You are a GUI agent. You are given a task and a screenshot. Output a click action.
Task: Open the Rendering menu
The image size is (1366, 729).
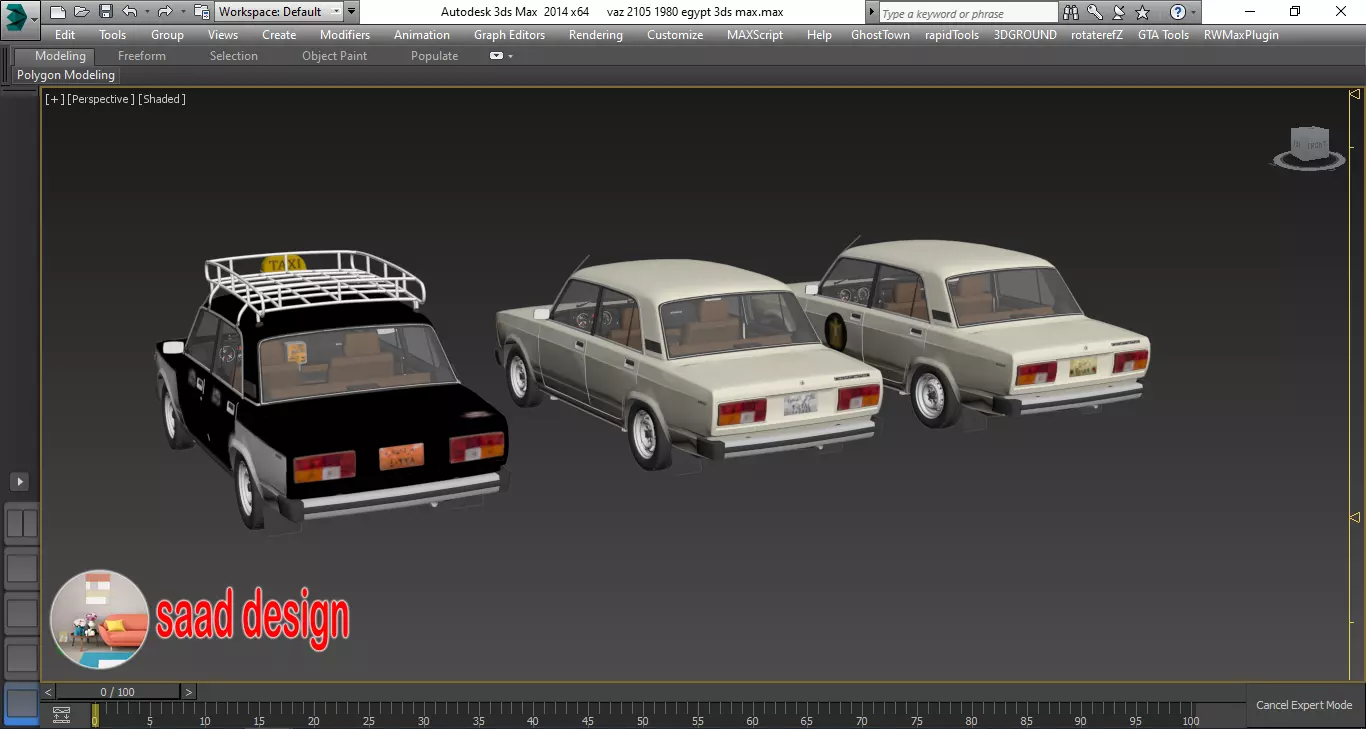[x=596, y=34]
